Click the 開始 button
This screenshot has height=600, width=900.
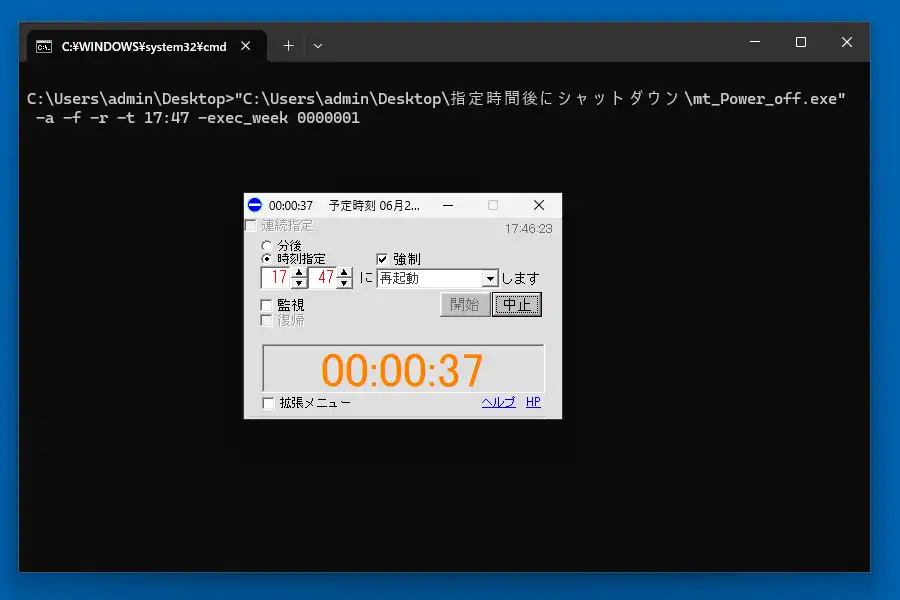[x=465, y=305]
